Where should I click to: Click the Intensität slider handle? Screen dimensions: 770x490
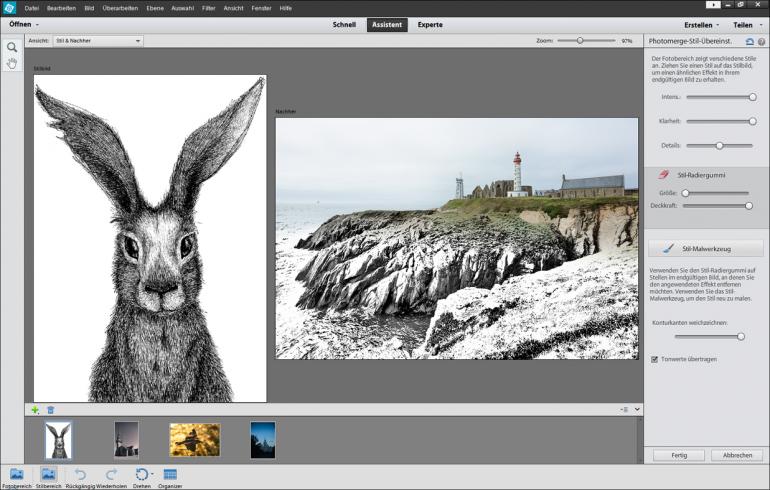pyautogui.click(x=752, y=97)
